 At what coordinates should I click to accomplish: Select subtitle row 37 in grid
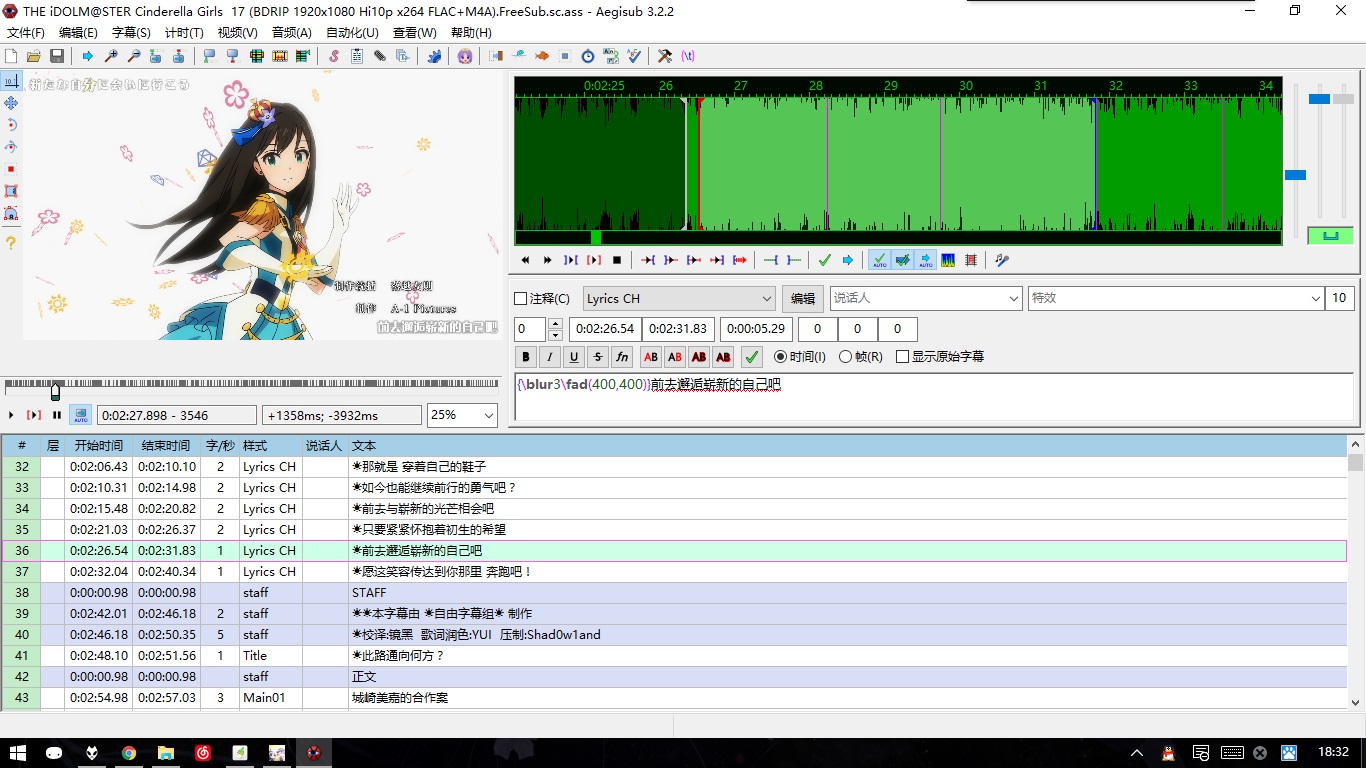674,572
